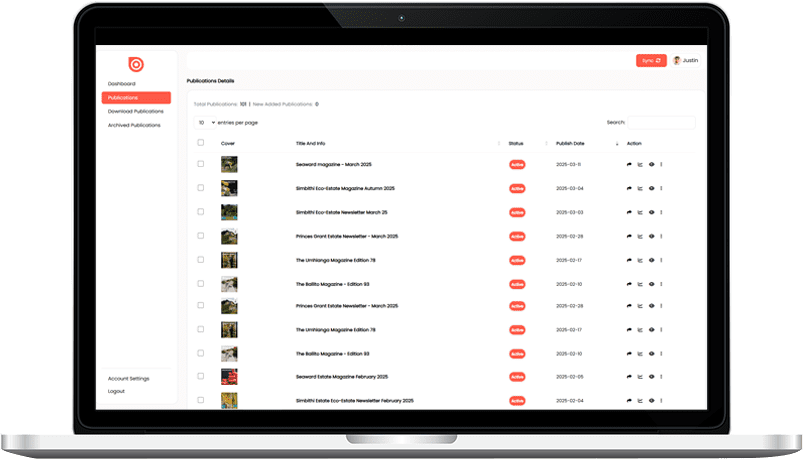This screenshot has height=459, width=803.
Task: Open Archived Publications from sidebar
Action: [x=134, y=126]
